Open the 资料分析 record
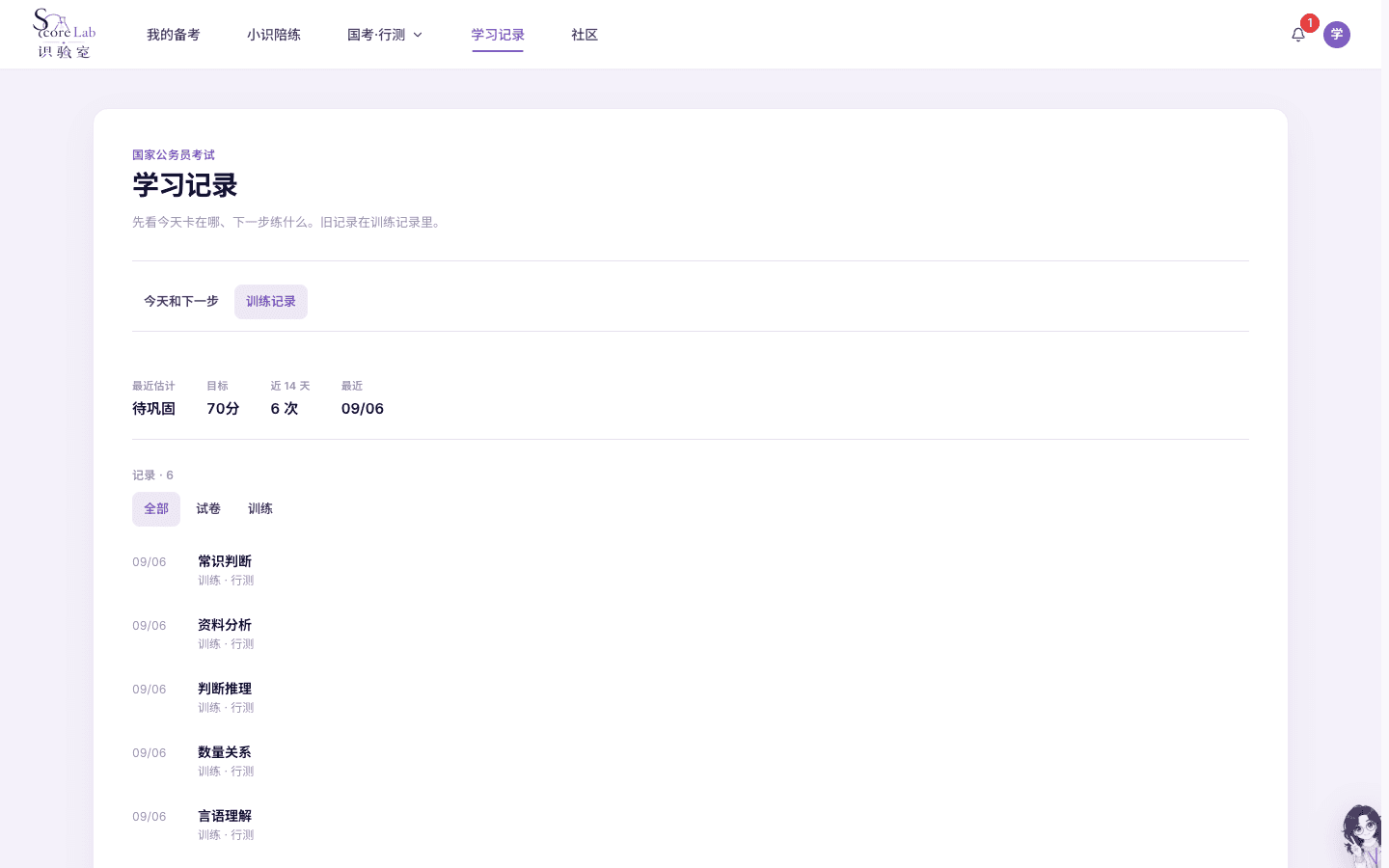Viewport: 1389px width, 868px height. 691,634
